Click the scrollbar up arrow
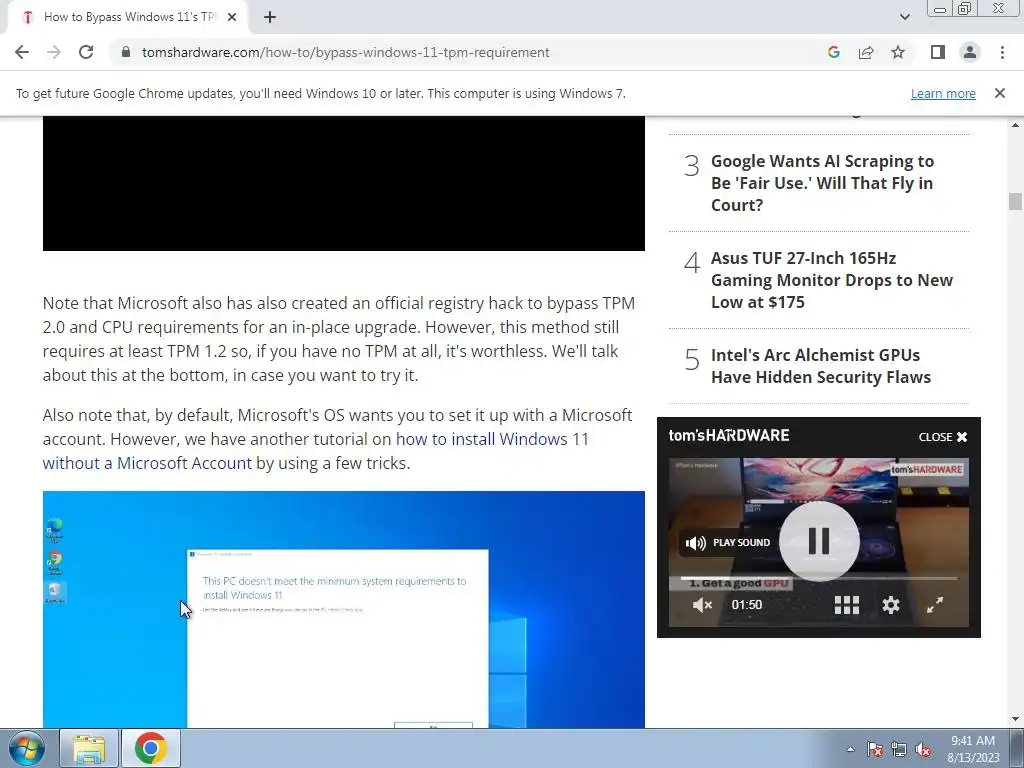1024x768 pixels. (1015, 124)
